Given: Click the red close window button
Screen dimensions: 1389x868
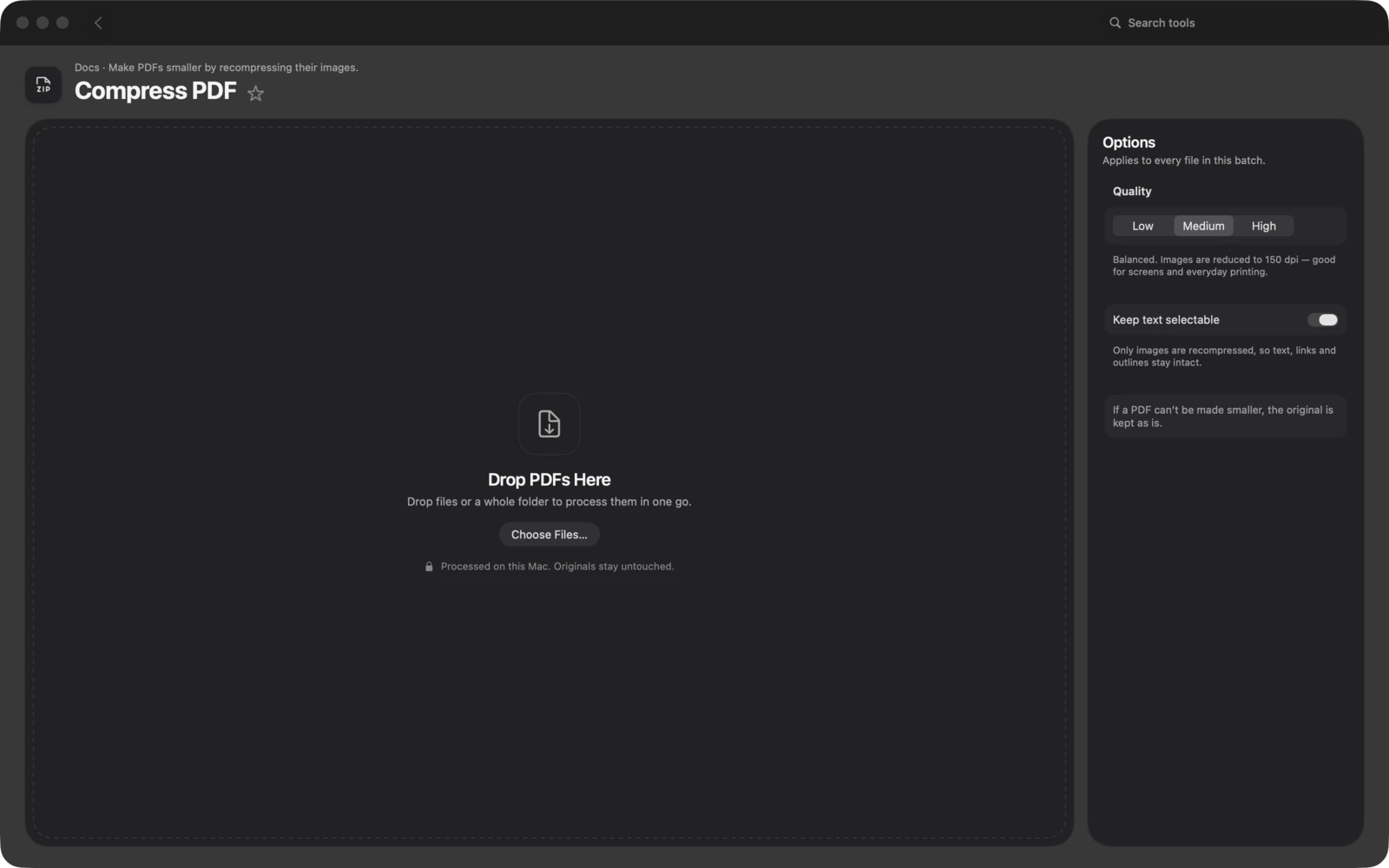Looking at the screenshot, I should (x=23, y=23).
